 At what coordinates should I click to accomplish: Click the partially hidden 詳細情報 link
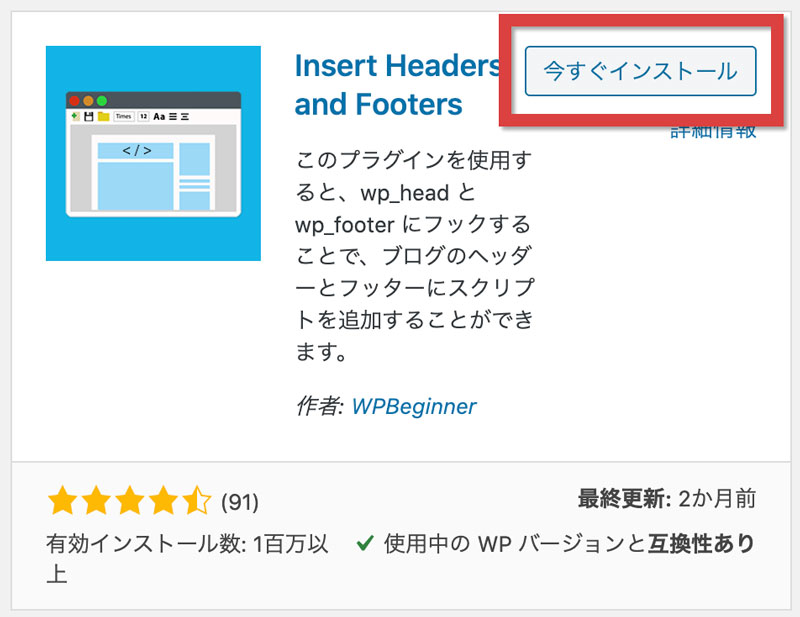[712, 131]
